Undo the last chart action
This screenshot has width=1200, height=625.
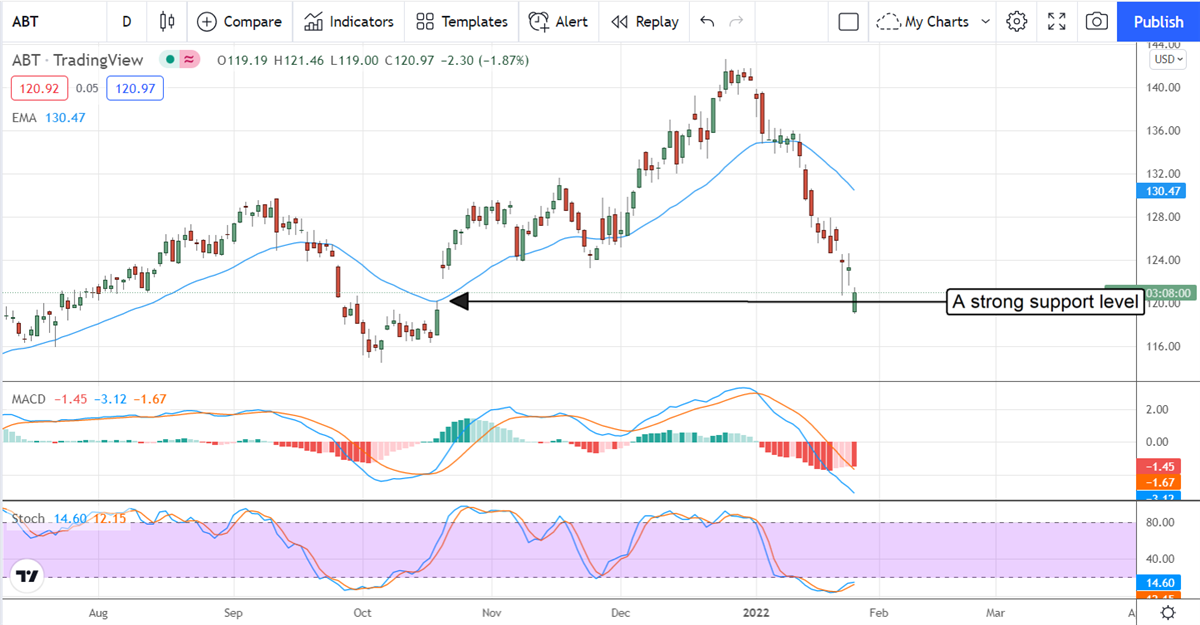point(708,21)
